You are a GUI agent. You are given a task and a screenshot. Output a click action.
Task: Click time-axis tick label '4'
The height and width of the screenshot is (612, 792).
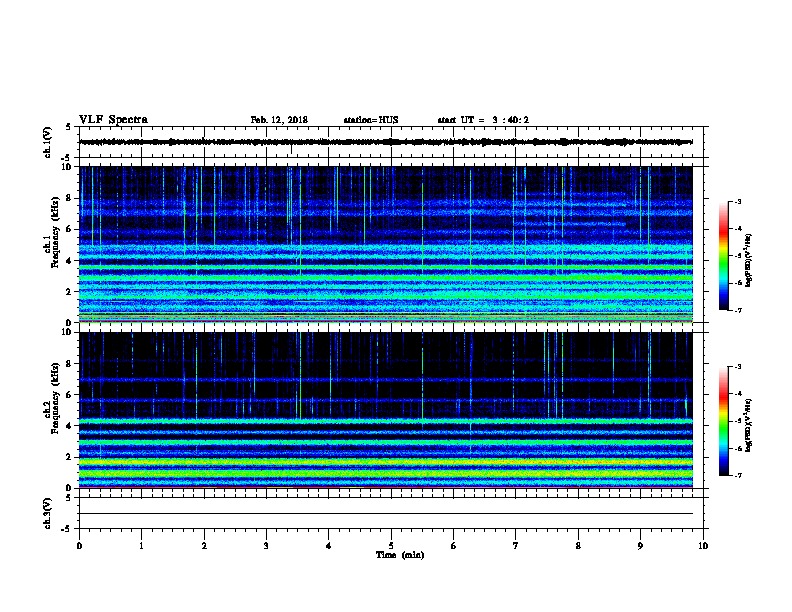[x=329, y=546]
